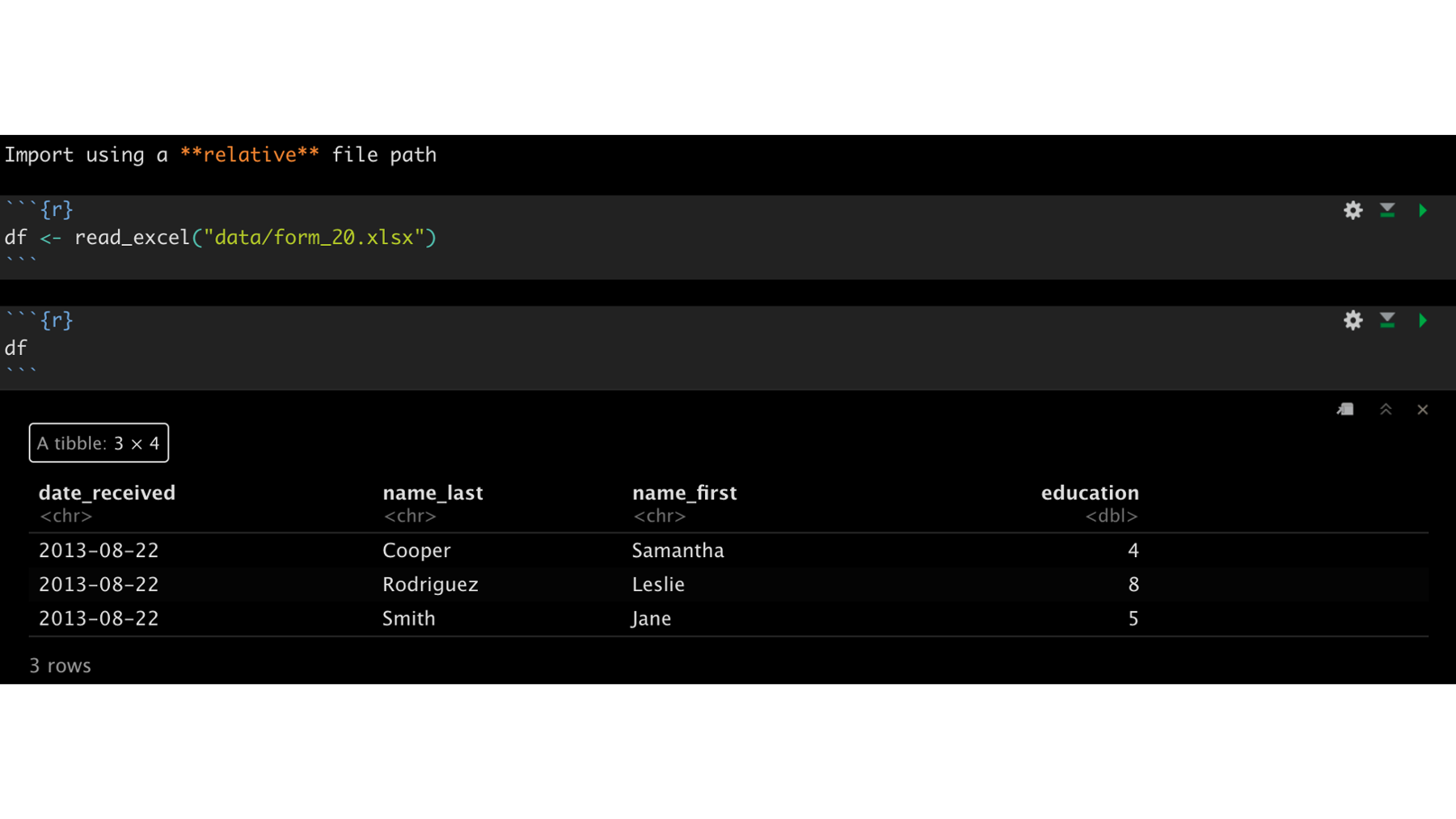Collapse the chunk output panel
The height and width of the screenshot is (819, 1456).
tap(1386, 409)
